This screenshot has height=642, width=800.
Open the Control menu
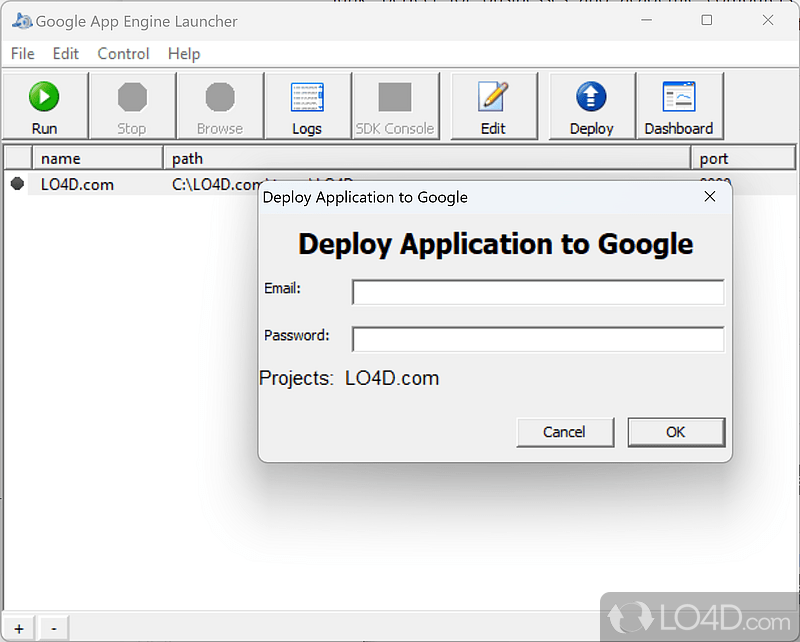(x=123, y=54)
